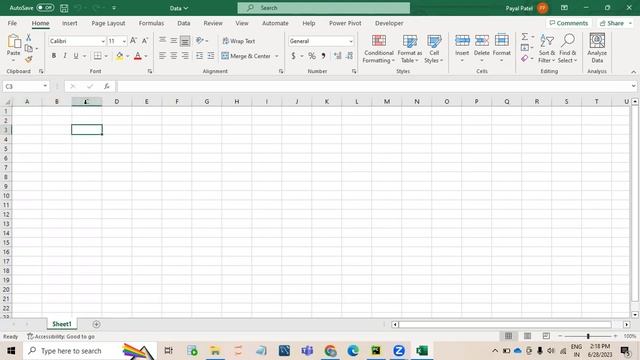Open Conditional Formatting menu
The image size is (640, 360).
pos(379,49)
